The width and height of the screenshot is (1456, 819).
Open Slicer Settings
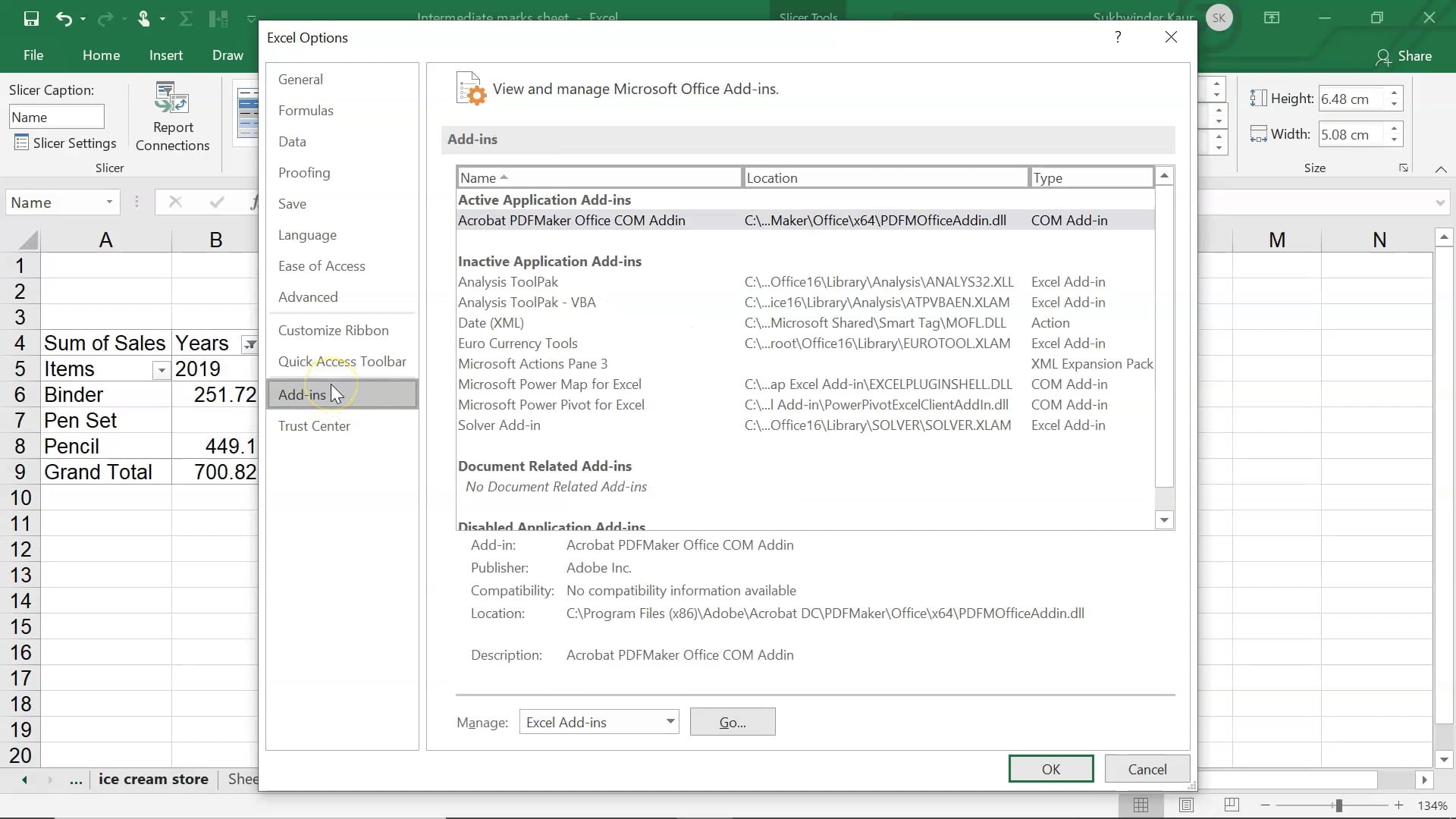66,143
